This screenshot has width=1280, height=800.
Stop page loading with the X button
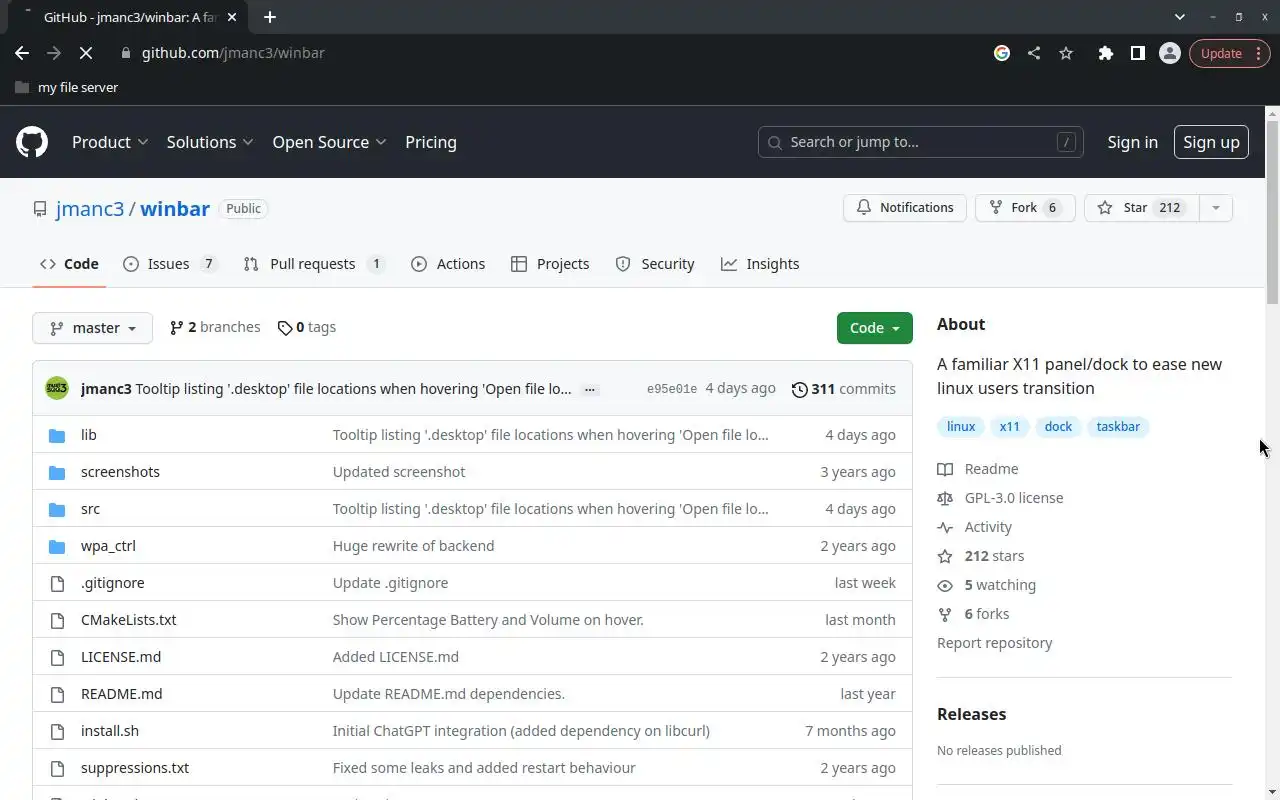(x=86, y=53)
